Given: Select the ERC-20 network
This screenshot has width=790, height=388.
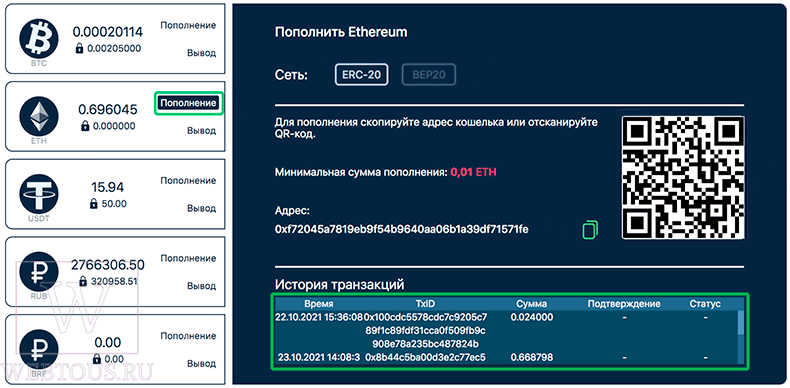Looking at the screenshot, I should click(362, 75).
